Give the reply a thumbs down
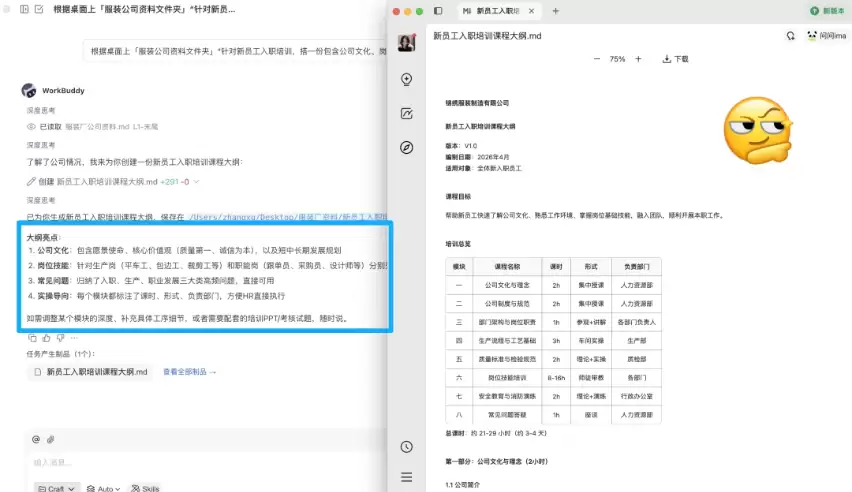 coord(60,338)
